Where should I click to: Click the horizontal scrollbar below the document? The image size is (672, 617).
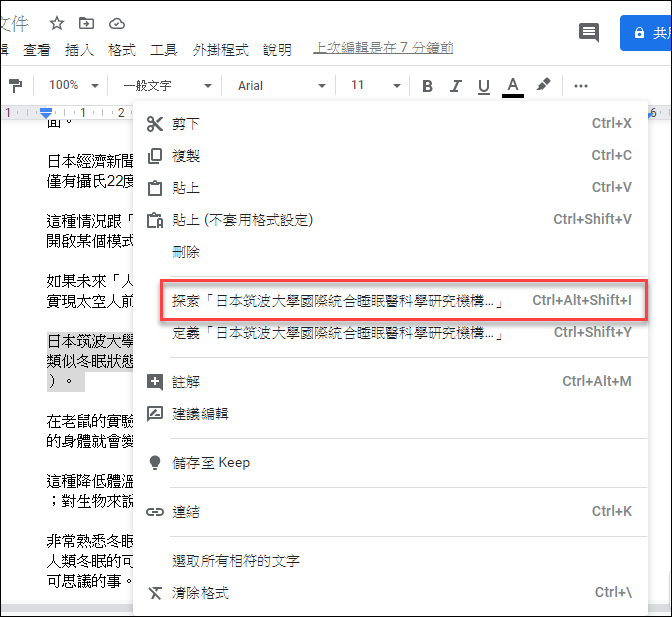point(66,608)
